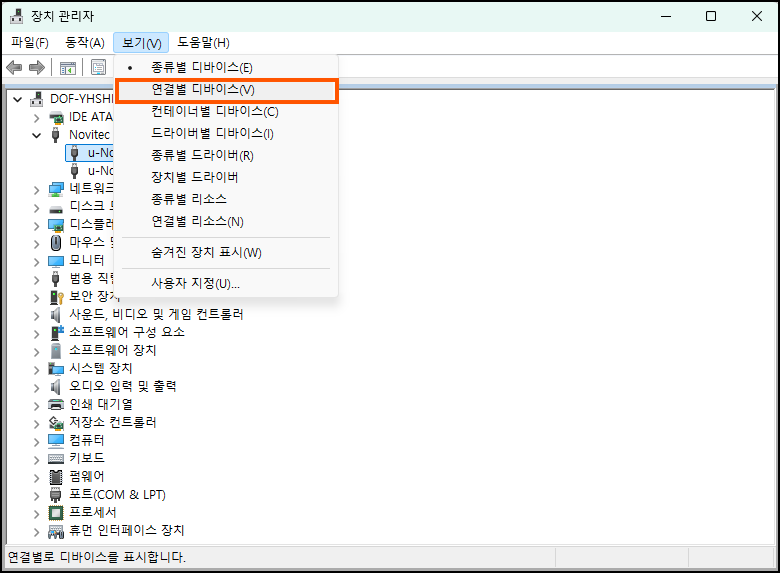Collapse the Novitec tree node
780x573 pixels.
[37, 134]
